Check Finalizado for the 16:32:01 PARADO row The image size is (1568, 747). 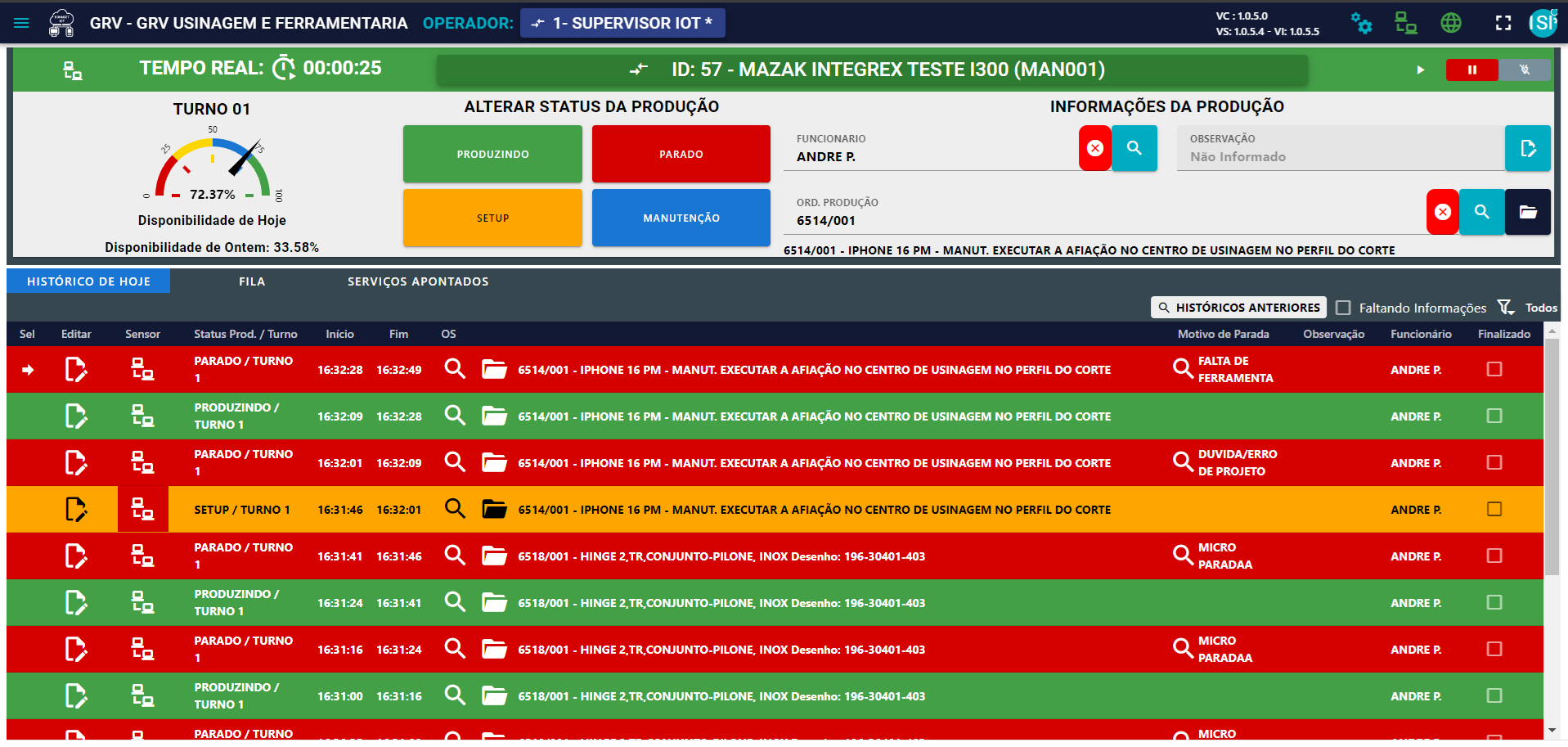1494,462
